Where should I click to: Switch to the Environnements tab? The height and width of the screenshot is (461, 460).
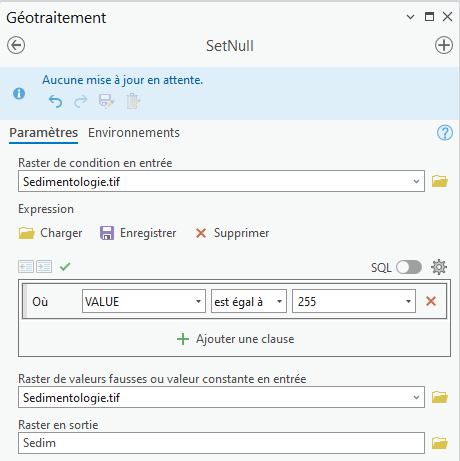134,133
